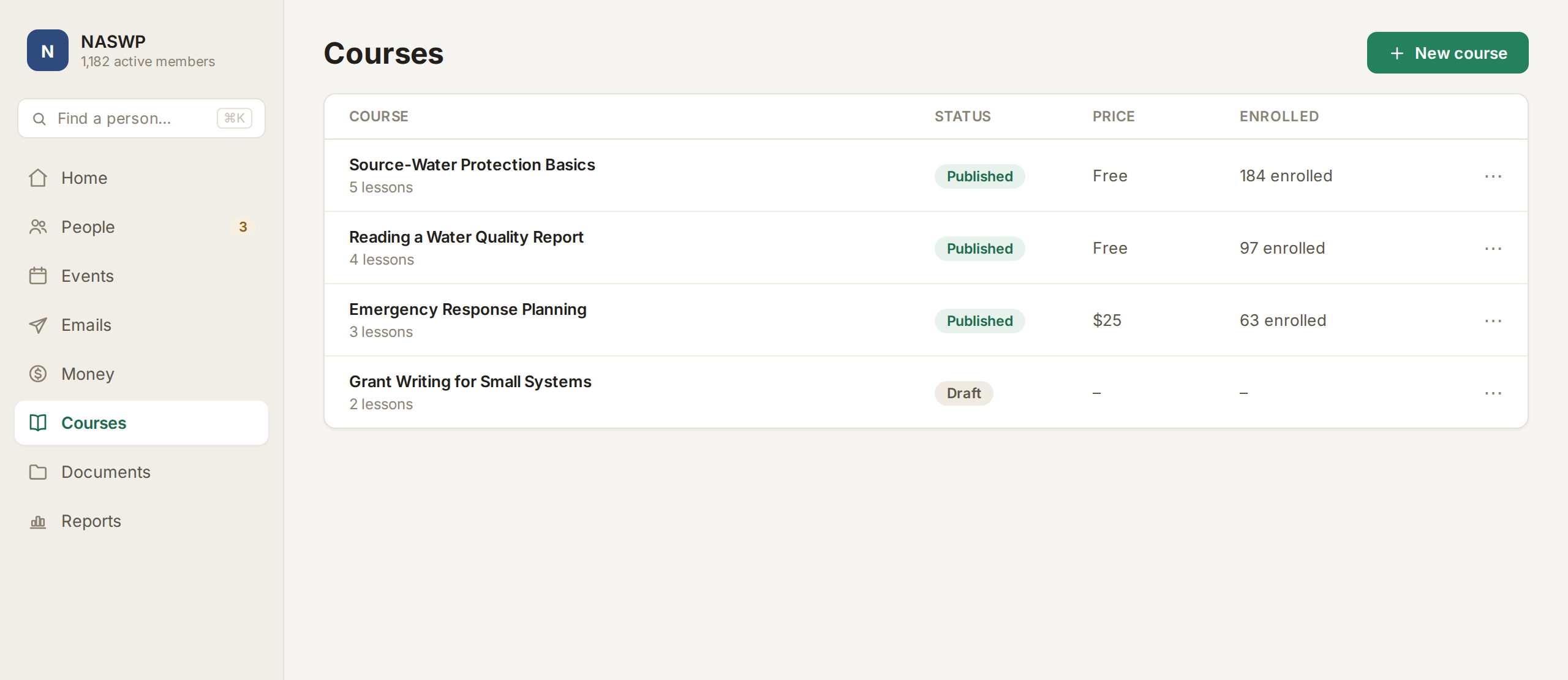Image resolution: width=1568 pixels, height=680 pixels.
Task: Click the $25 price value
Action: pyautogui.click(x=1107, y=320)
